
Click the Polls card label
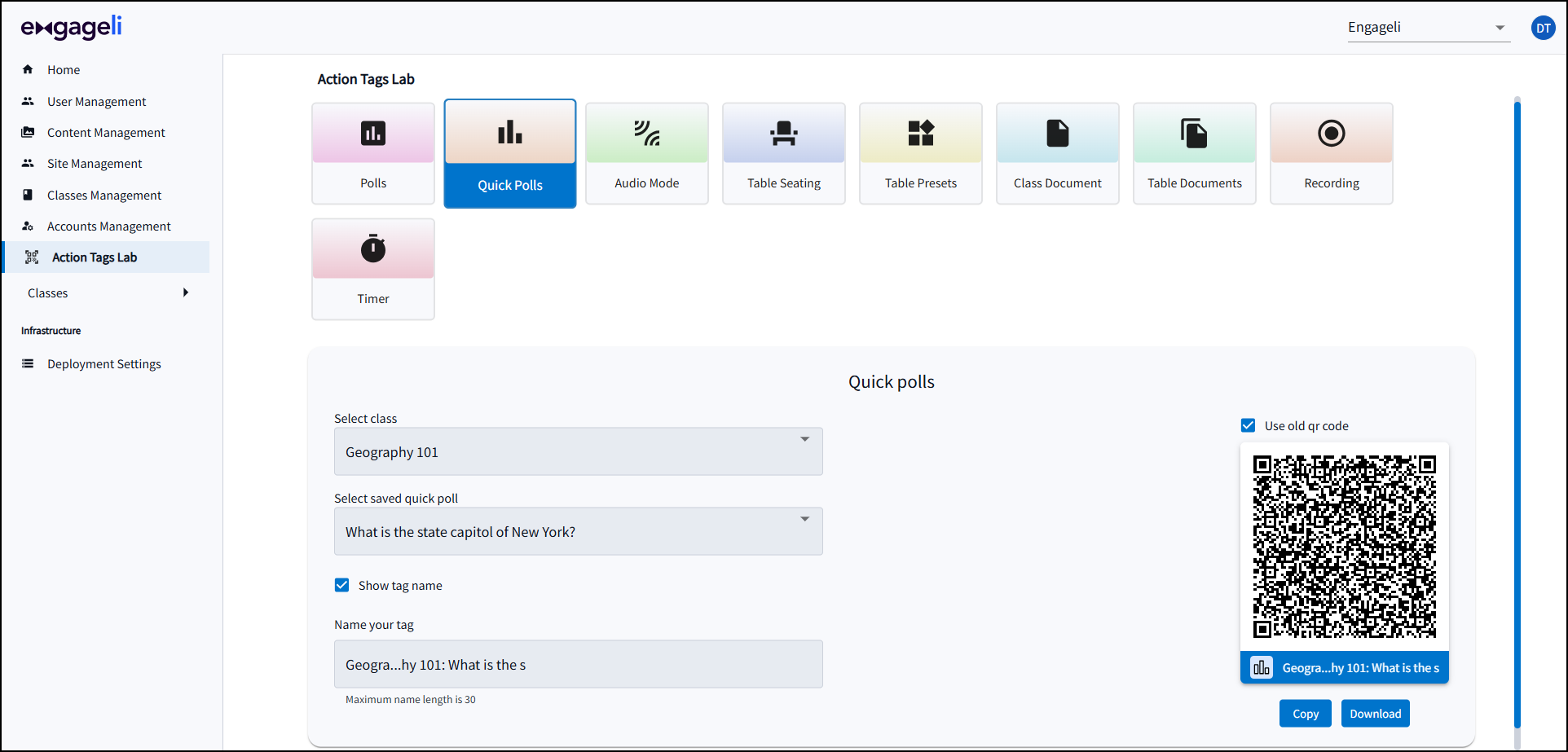[373, 183]
